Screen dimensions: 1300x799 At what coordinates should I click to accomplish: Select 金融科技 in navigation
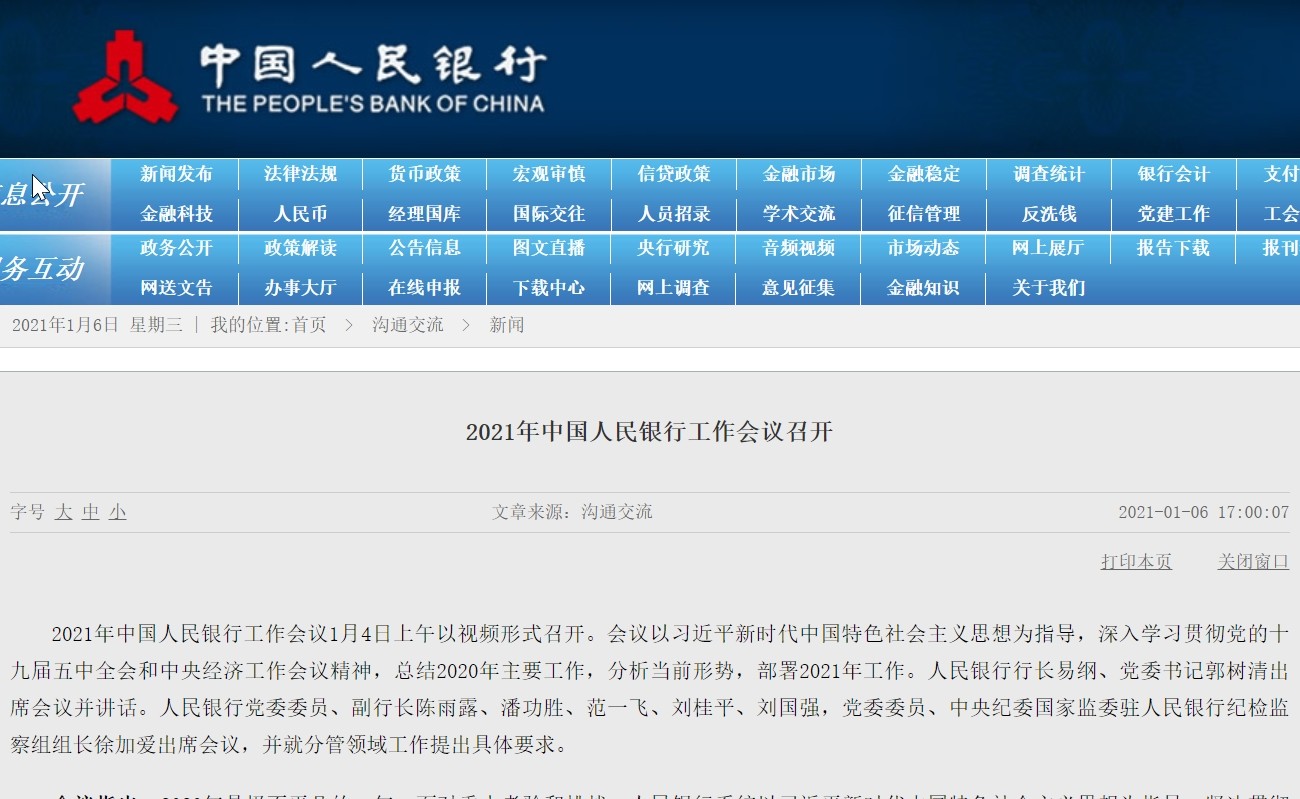coord(176,214)
